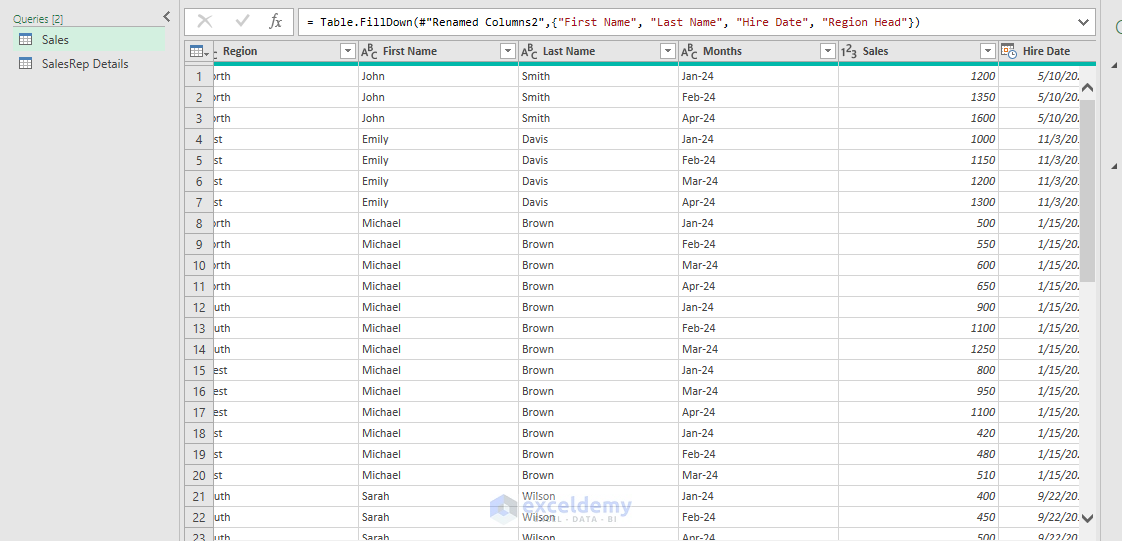Expand the formula bar
Screen dimensions: 1122x541
(x=1083, y=22)
